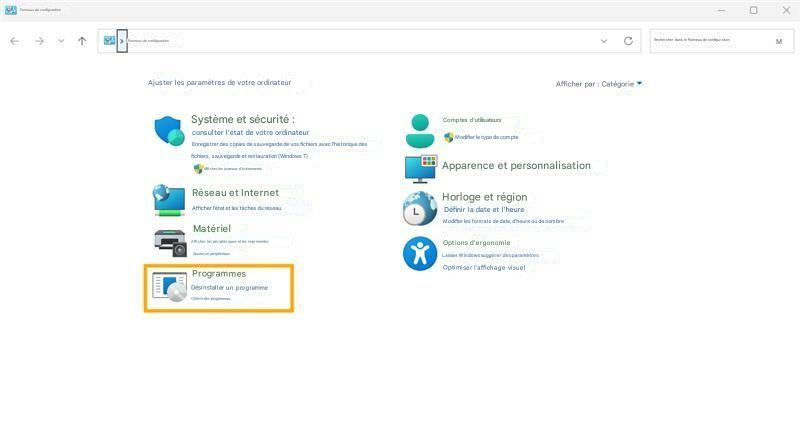The height and width of the screenshot is (421, 800).
Task: Click the Control Panel icon in address bar
Action: [x=109, y=40]
